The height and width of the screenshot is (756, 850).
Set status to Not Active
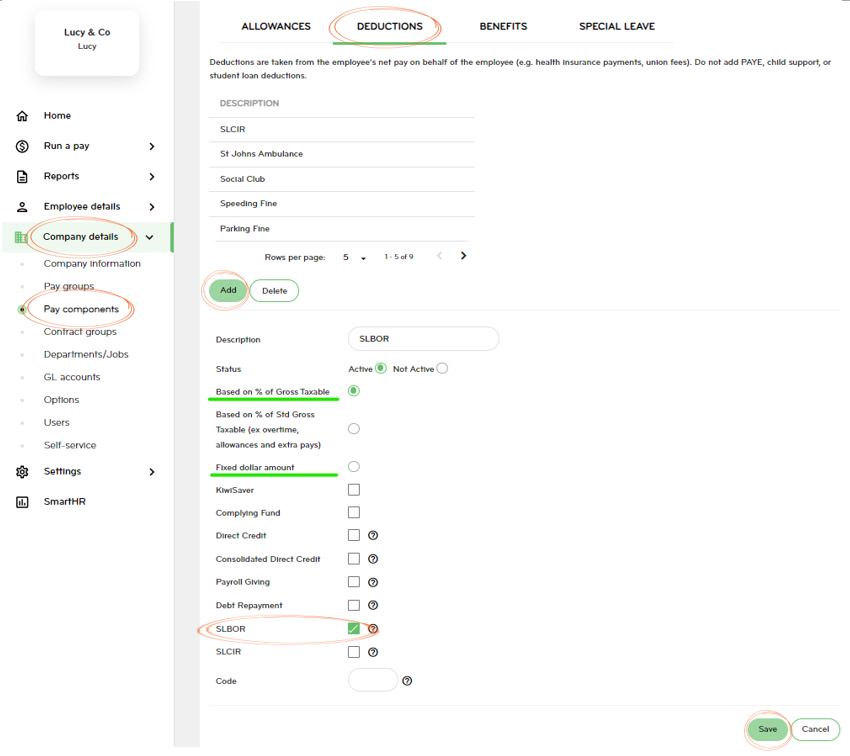click(x=442, y=369)
